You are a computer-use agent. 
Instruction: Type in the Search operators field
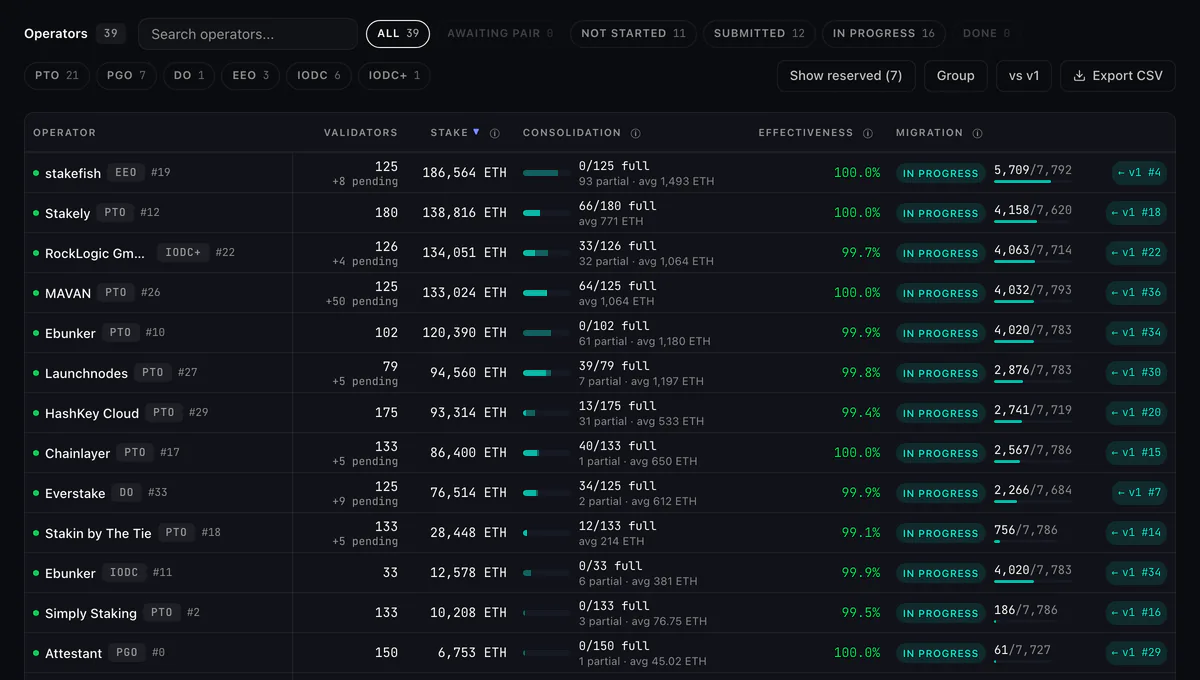click(x=248, y=34)
